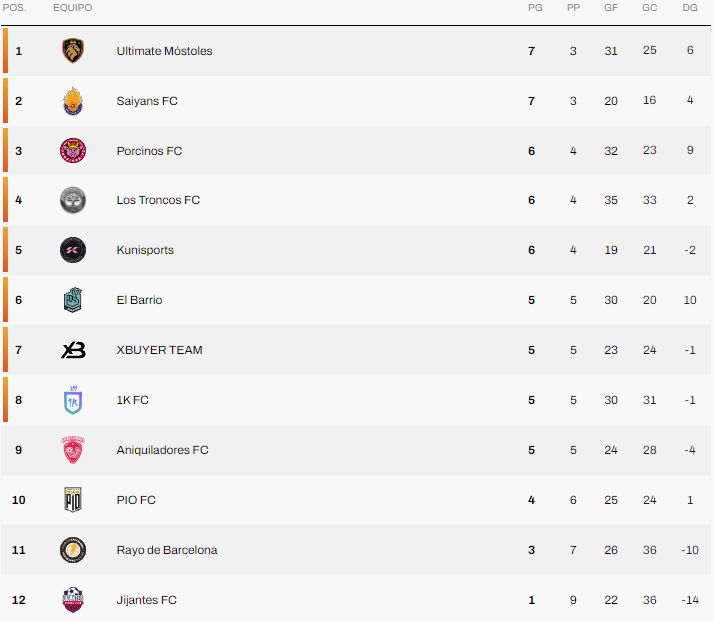Screen dimensions: 714x621
Task: Click the Saiyans FC flame logo
Action: click(73, 101)
